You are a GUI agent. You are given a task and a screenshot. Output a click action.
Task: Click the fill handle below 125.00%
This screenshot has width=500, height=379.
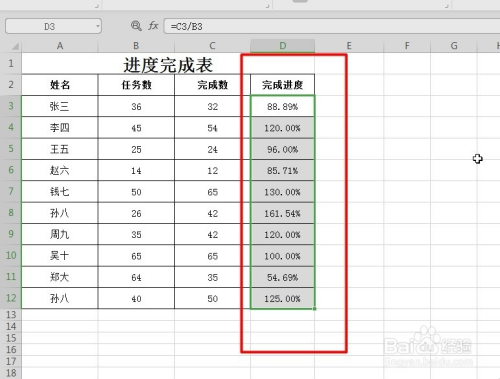314,309
